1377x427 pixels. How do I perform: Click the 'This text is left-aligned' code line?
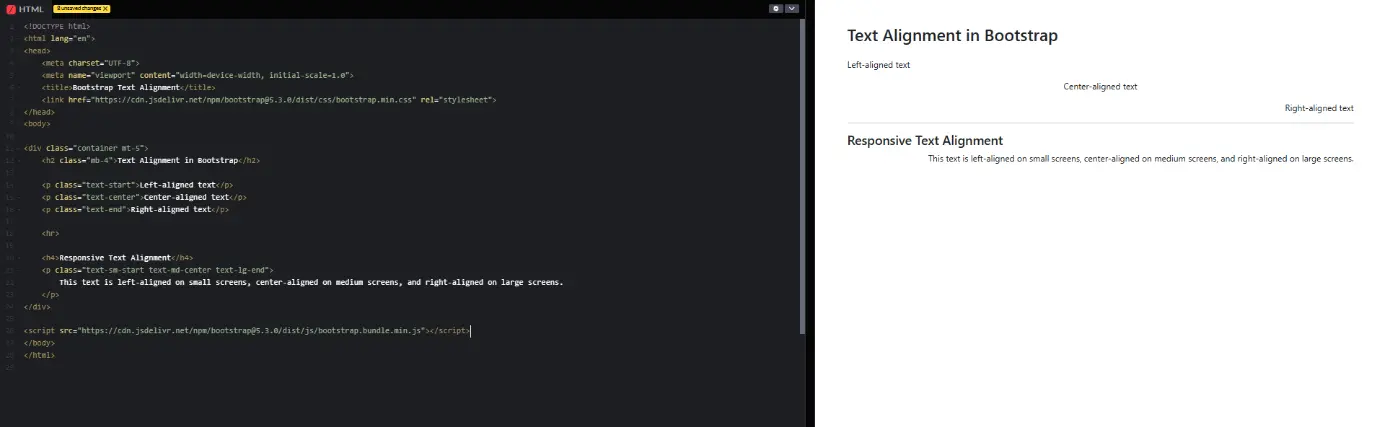[311, 282]
